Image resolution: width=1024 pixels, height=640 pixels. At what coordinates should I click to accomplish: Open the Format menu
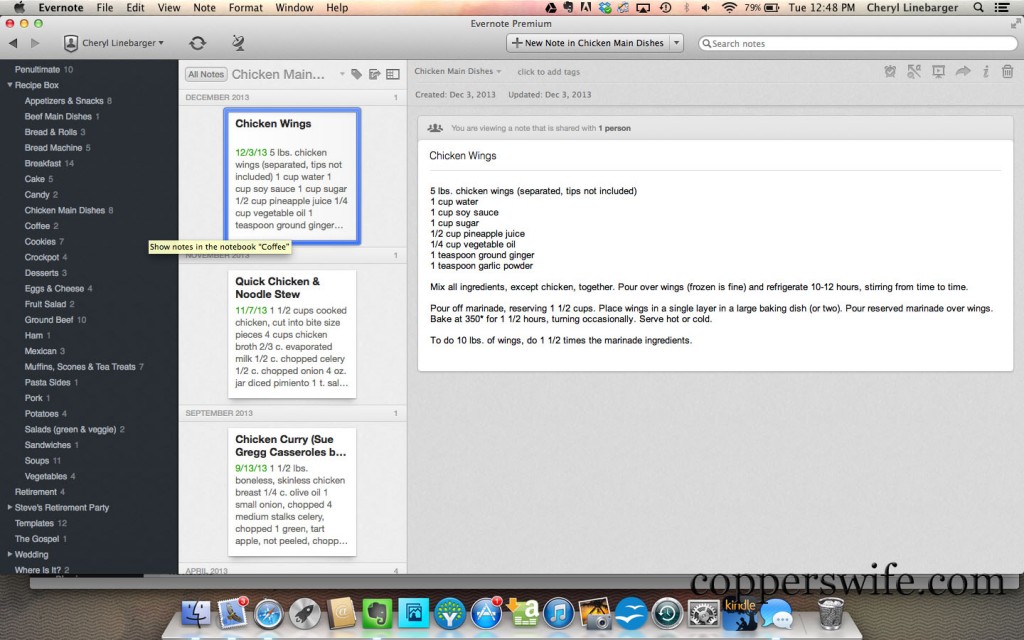[246, 8]
